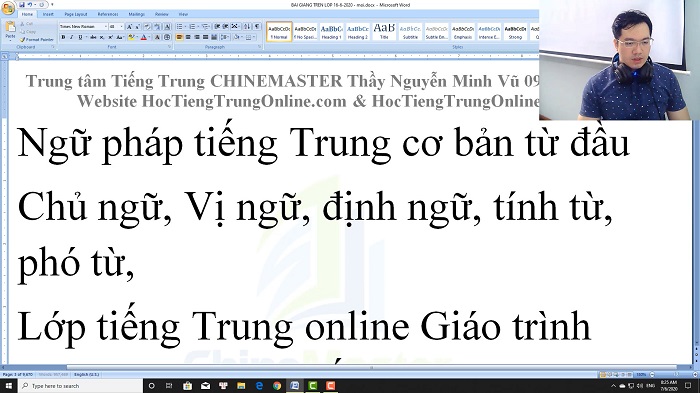
Task: Toggle Subscript formatting
Action: point(102,38)
